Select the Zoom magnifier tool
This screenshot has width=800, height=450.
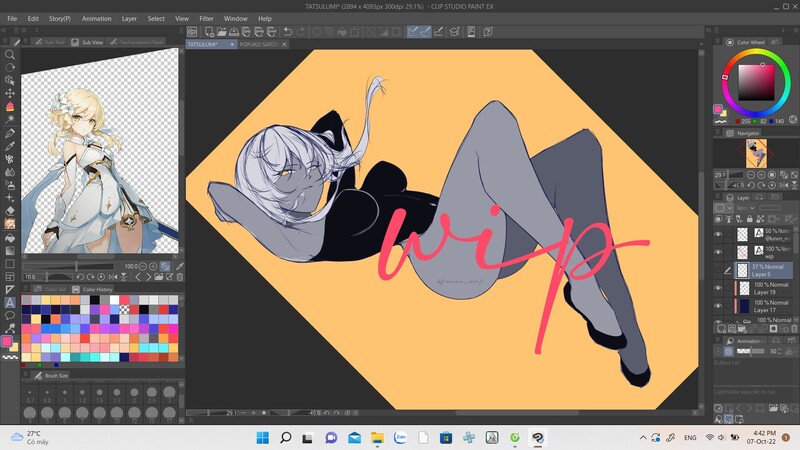(10, 54)
